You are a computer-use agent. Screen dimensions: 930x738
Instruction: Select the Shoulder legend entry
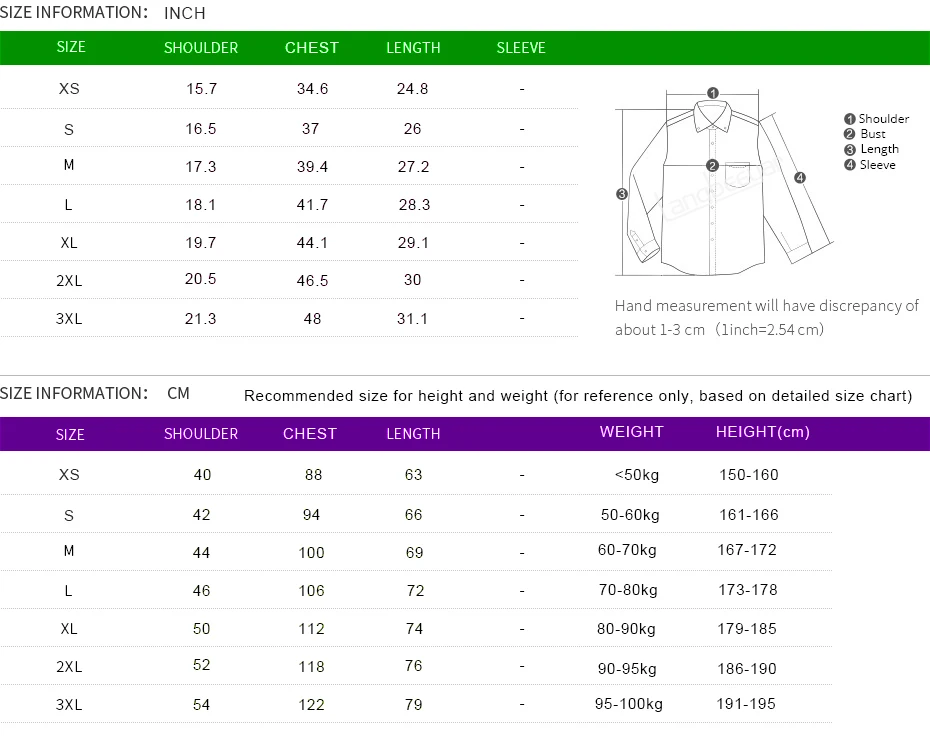[877, 119]
